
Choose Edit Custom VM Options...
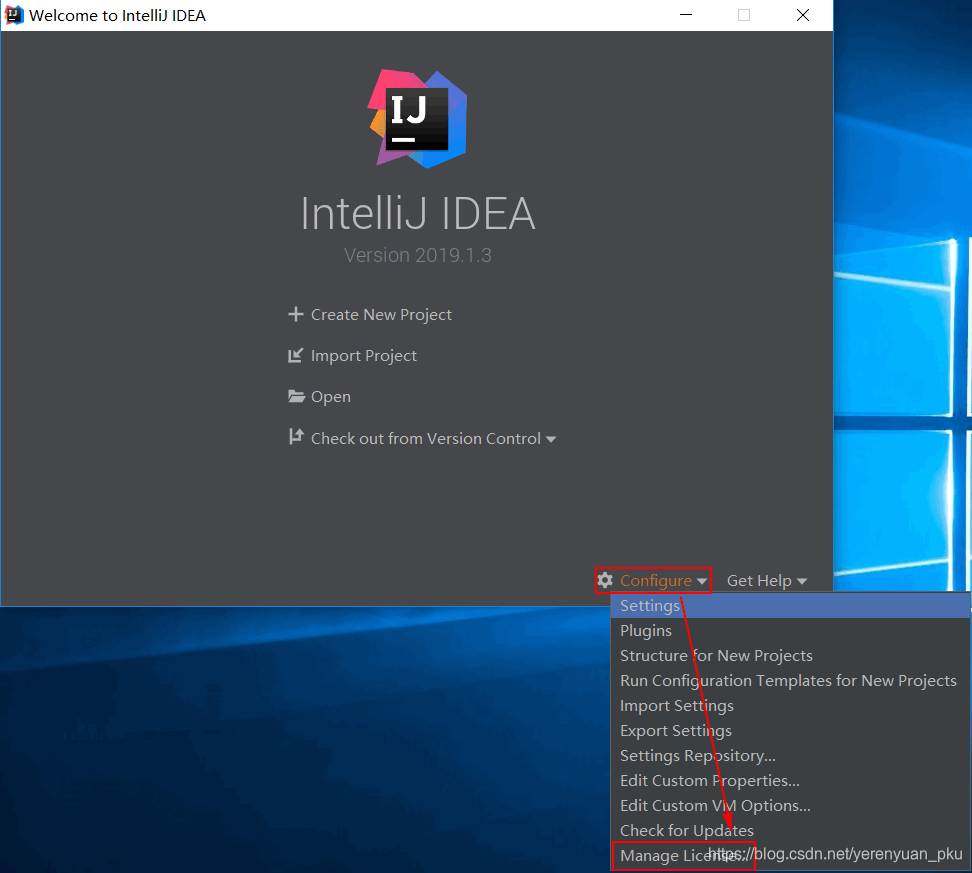(x=790, y=805)
